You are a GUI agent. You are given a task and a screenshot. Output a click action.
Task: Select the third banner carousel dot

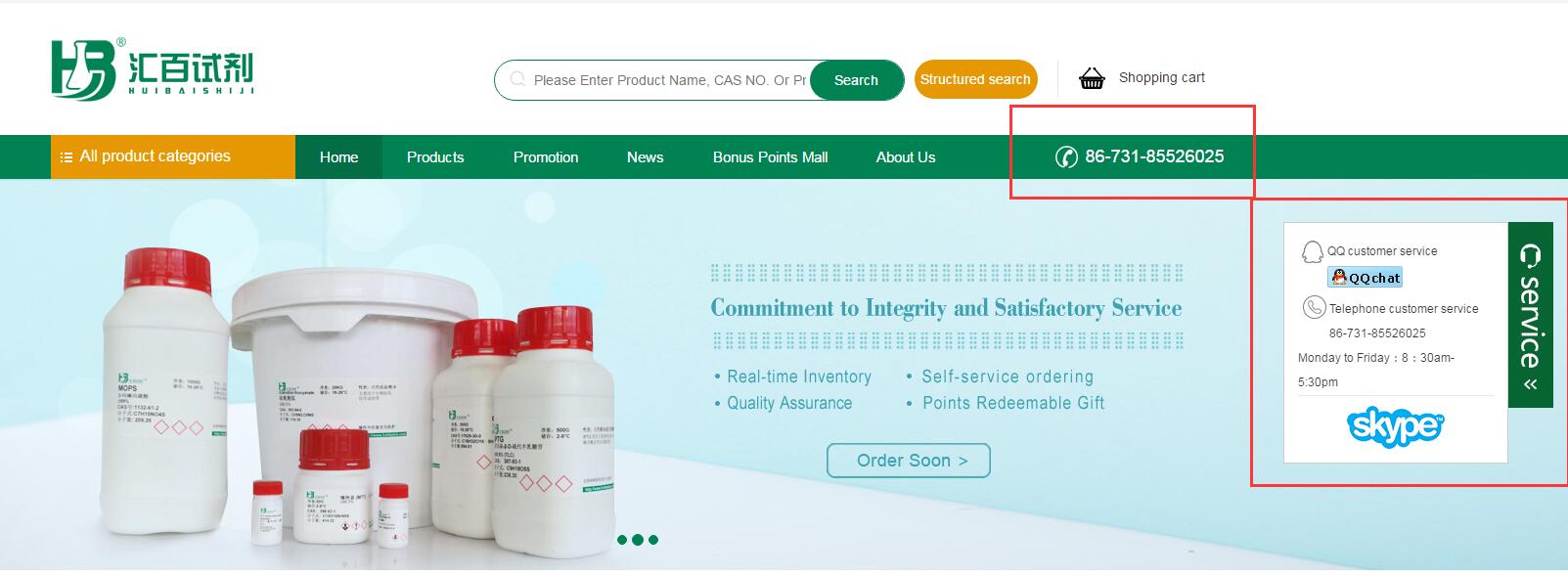653,540
